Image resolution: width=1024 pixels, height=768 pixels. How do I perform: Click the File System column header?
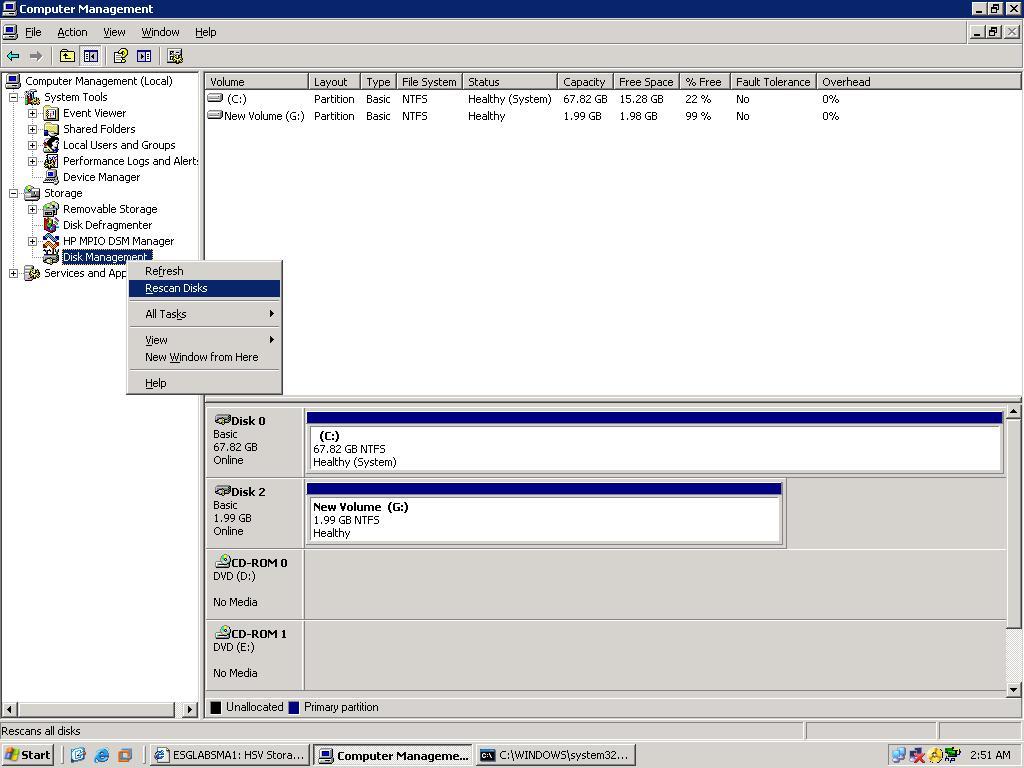click(429, 82)
